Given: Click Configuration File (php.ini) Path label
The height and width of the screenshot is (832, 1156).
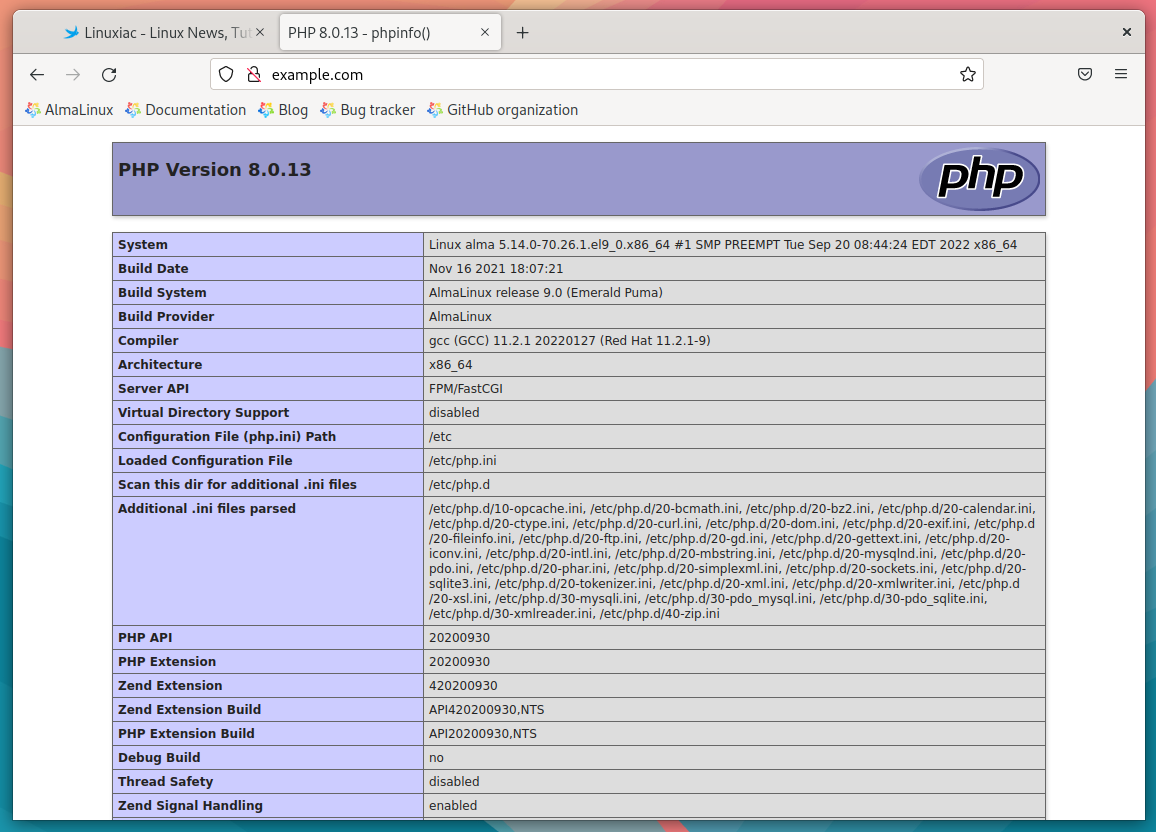Looking at the screenshot, I should [227, 436].
